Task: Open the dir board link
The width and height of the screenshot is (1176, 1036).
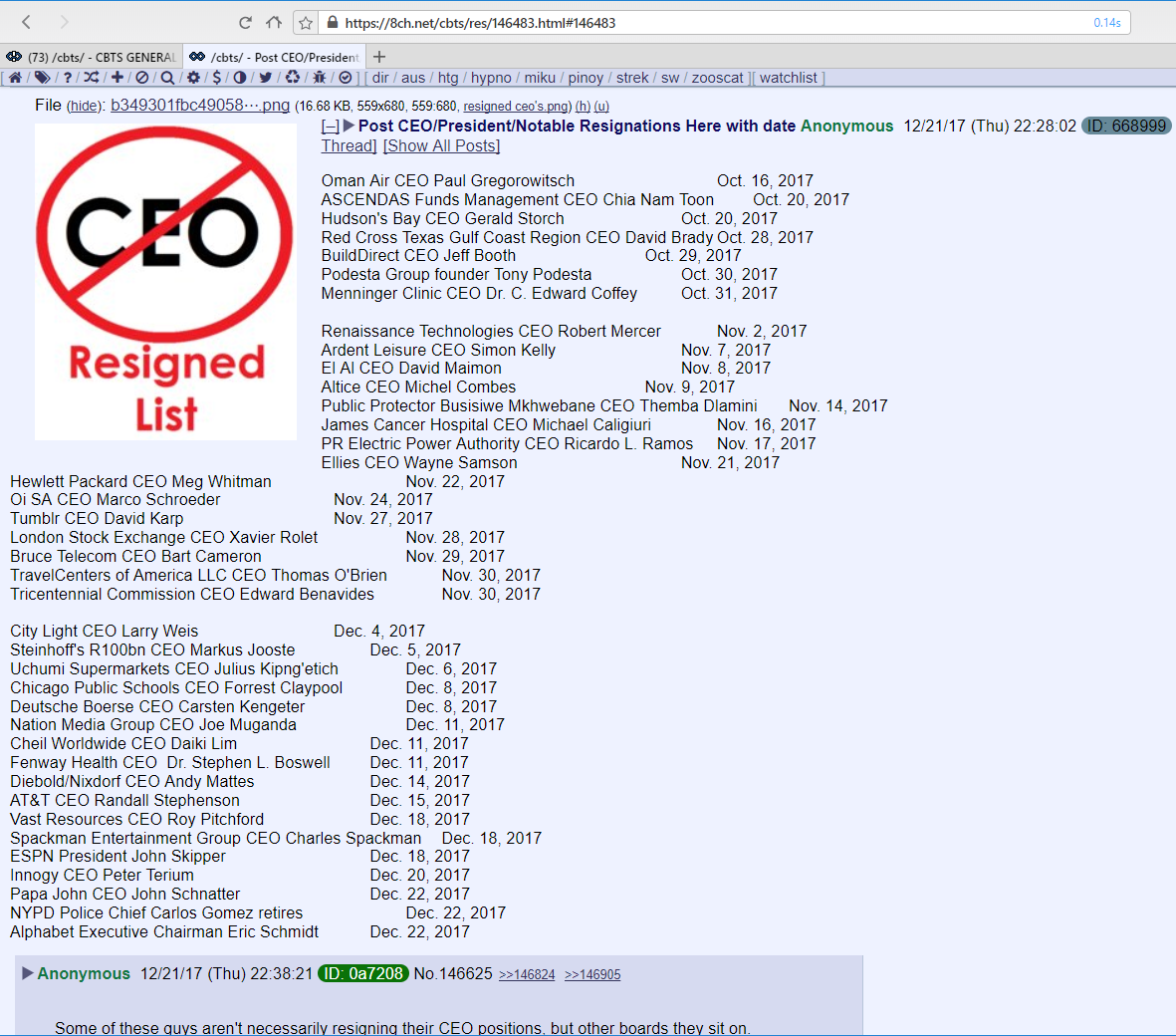Action: pyautogui.click(x=381, y=78)
